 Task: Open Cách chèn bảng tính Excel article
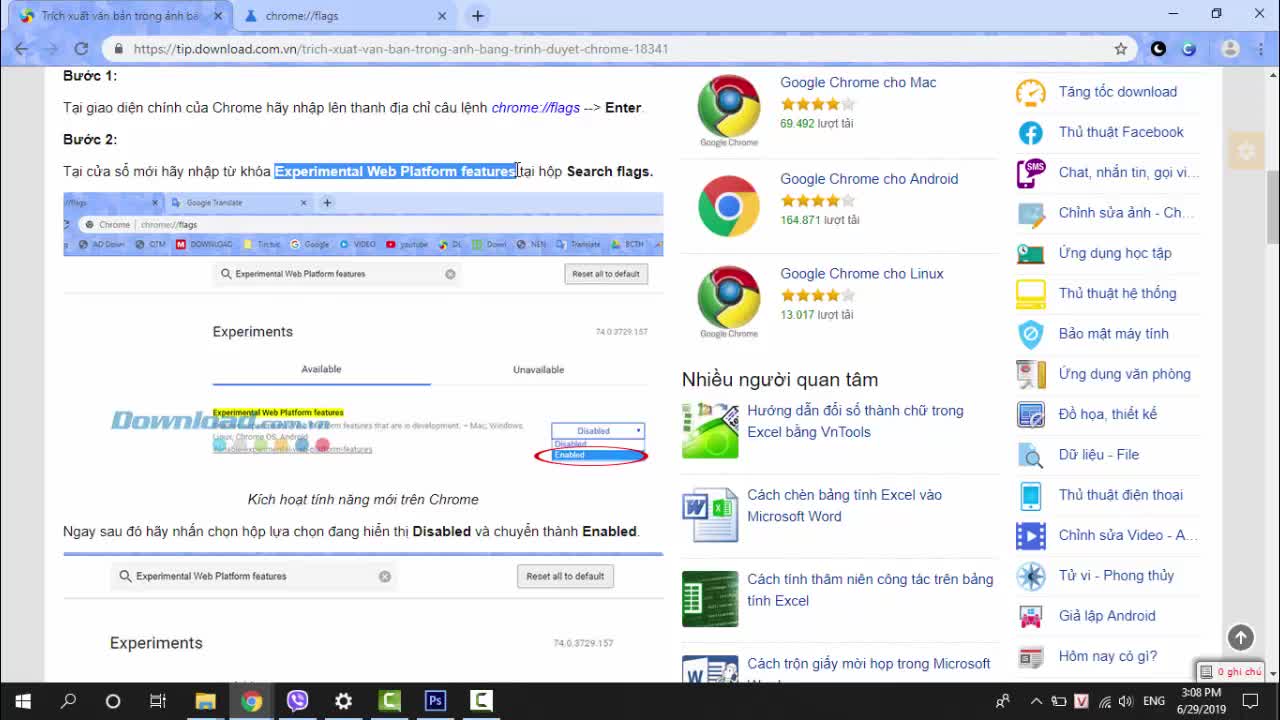(x=845, y=505)
